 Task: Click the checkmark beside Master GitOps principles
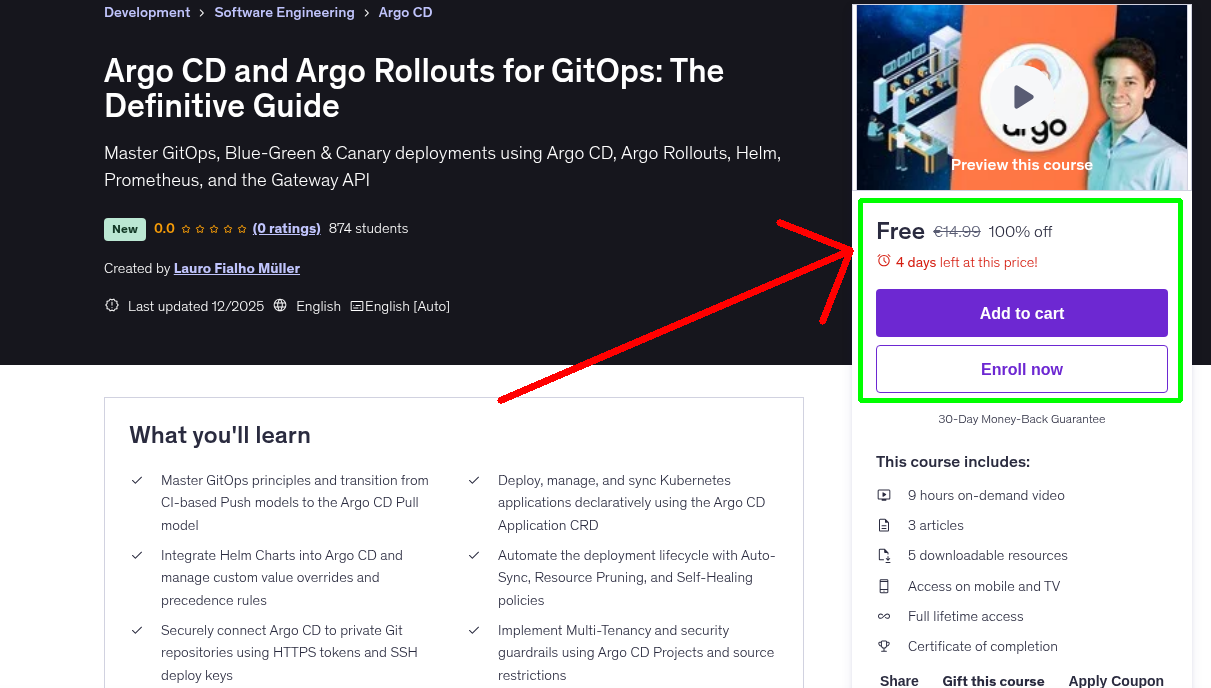point(137,480)
